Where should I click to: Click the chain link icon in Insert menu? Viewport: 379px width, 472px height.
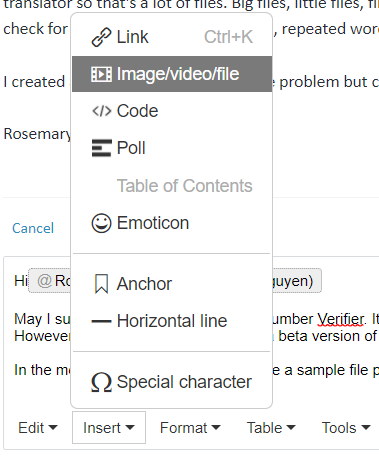[101, 37]
